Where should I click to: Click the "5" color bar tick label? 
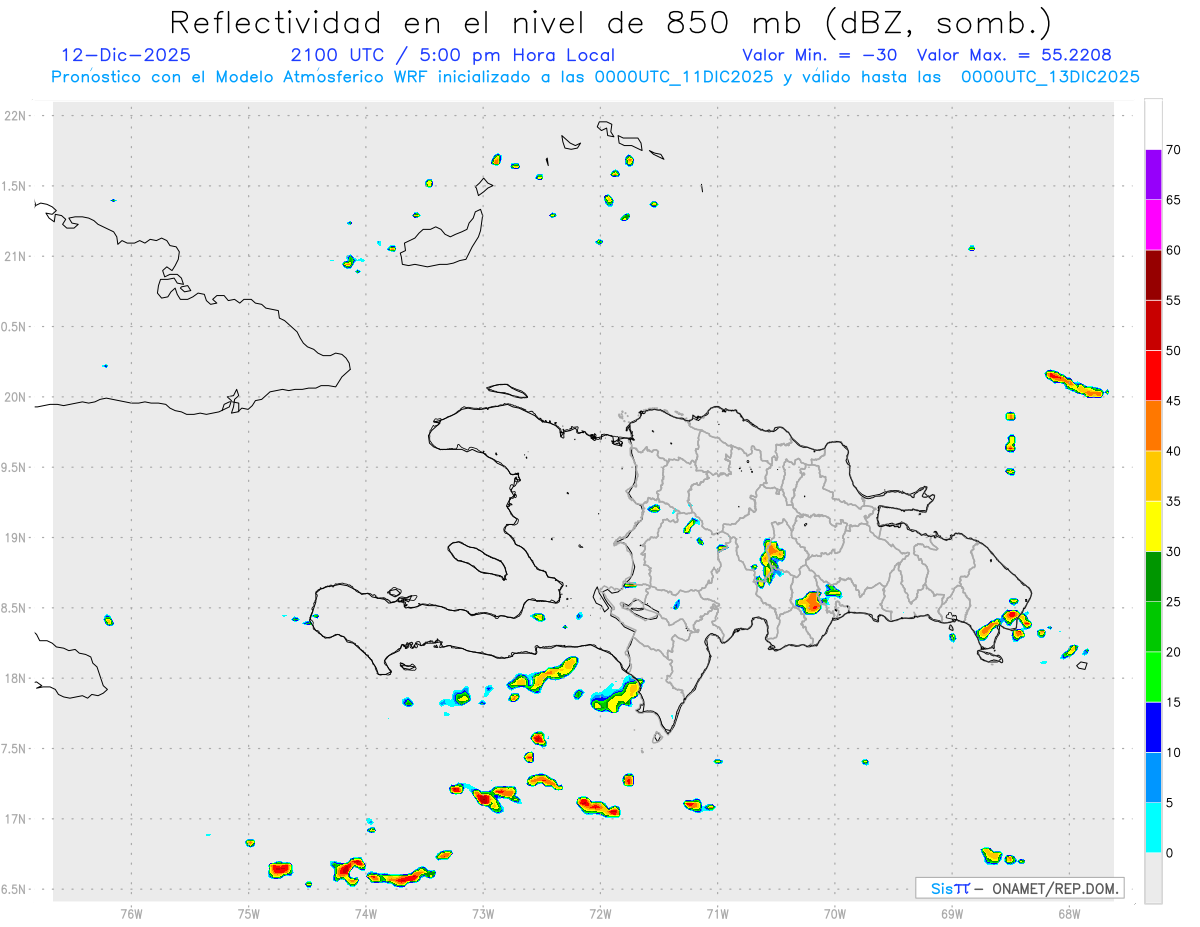pos(1170,802)
